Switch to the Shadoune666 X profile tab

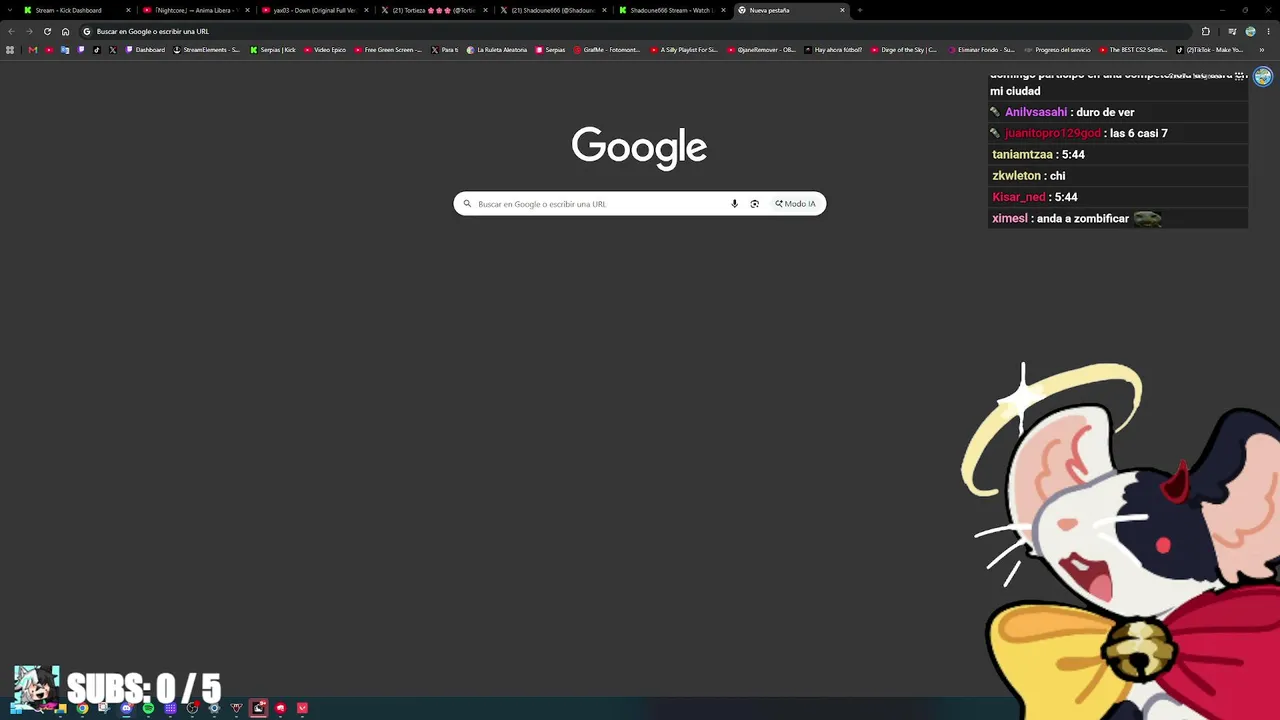coord(552,10)
